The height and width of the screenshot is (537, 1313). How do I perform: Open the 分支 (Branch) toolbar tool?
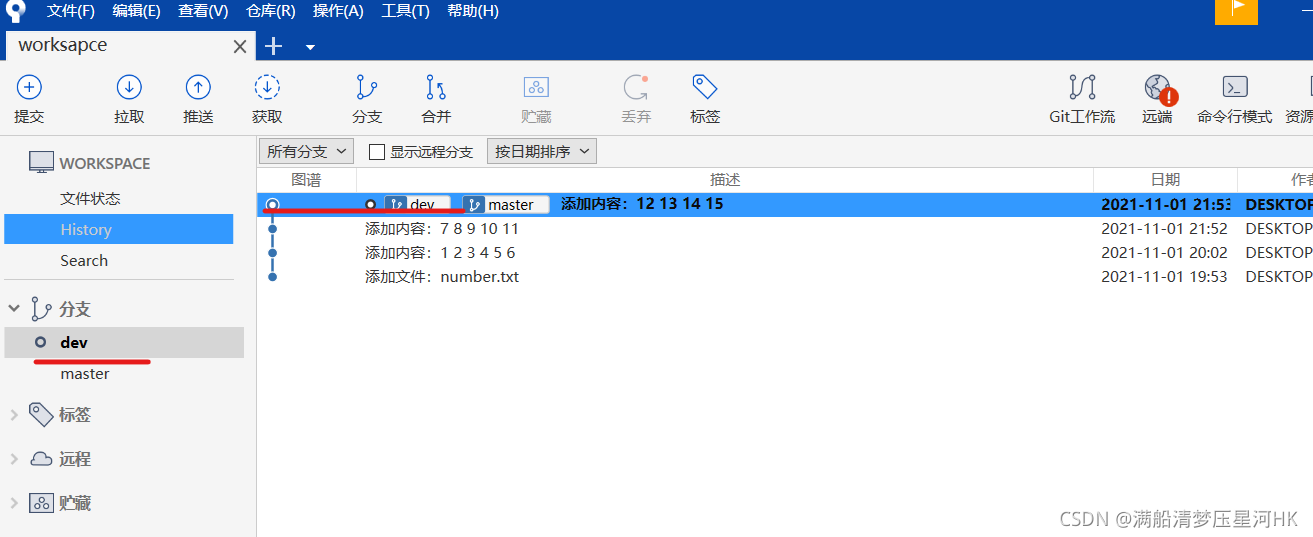coord(367,87)
